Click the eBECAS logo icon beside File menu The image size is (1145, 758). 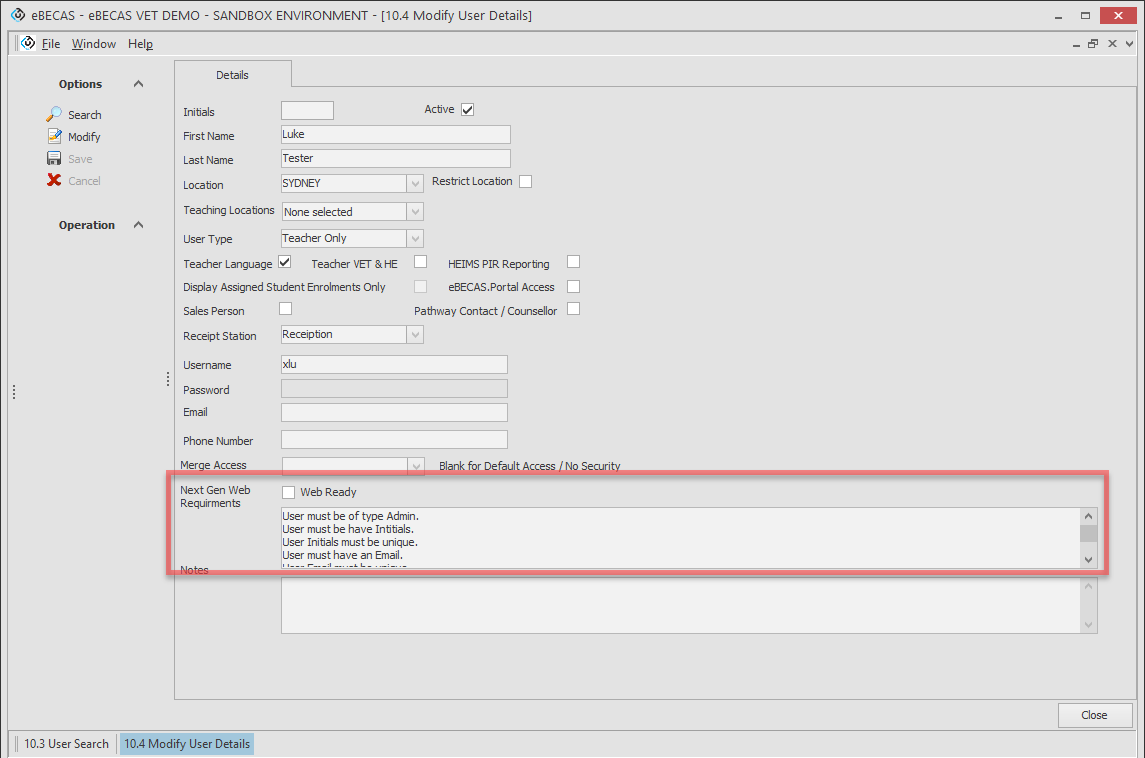(x=28, y=44)
